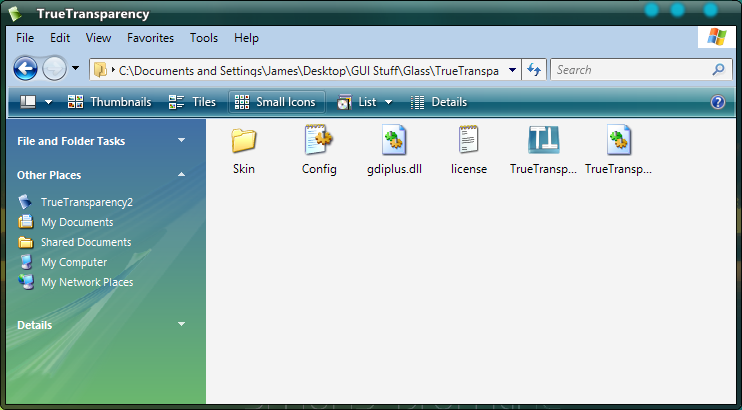
Task: Toggle the explorer pane layout icon
Action: pyautogui.click(x=28, y=102)
